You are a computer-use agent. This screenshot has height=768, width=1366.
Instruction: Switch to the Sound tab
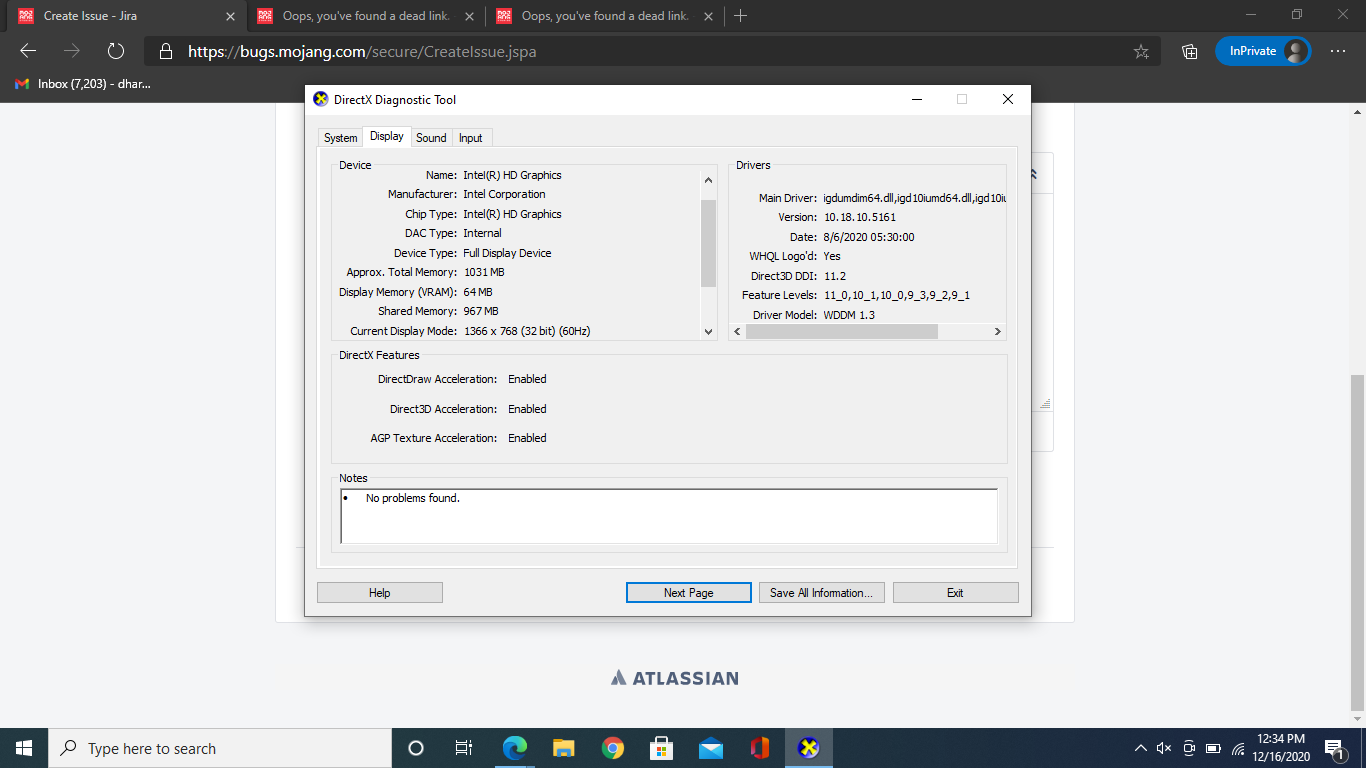click(x=431, y=138)
